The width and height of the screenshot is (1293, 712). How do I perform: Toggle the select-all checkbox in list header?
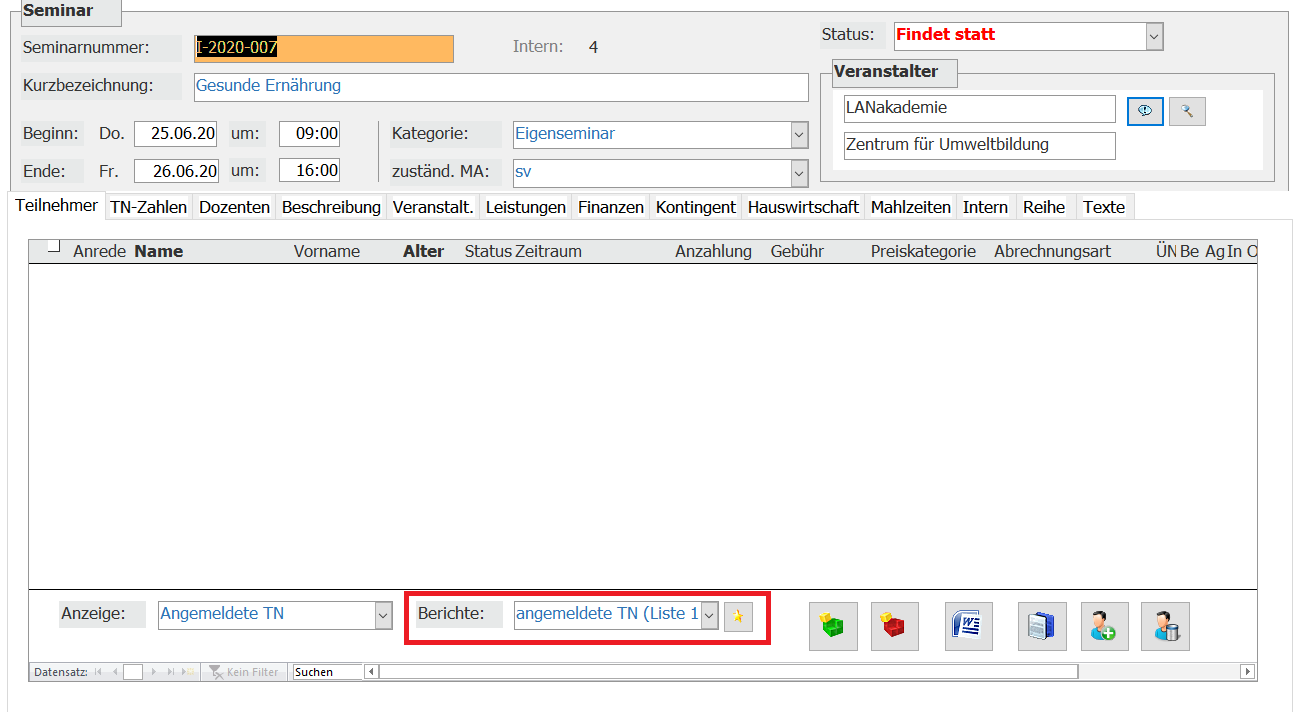coord(54,247)
